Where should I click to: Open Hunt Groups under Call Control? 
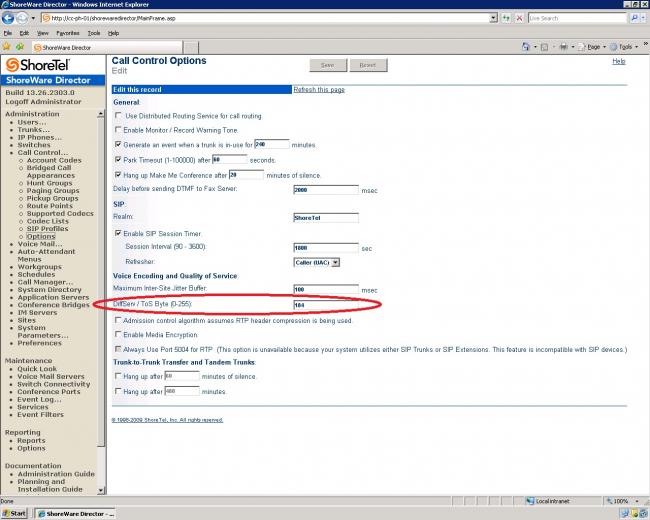[x=49, y=183]
